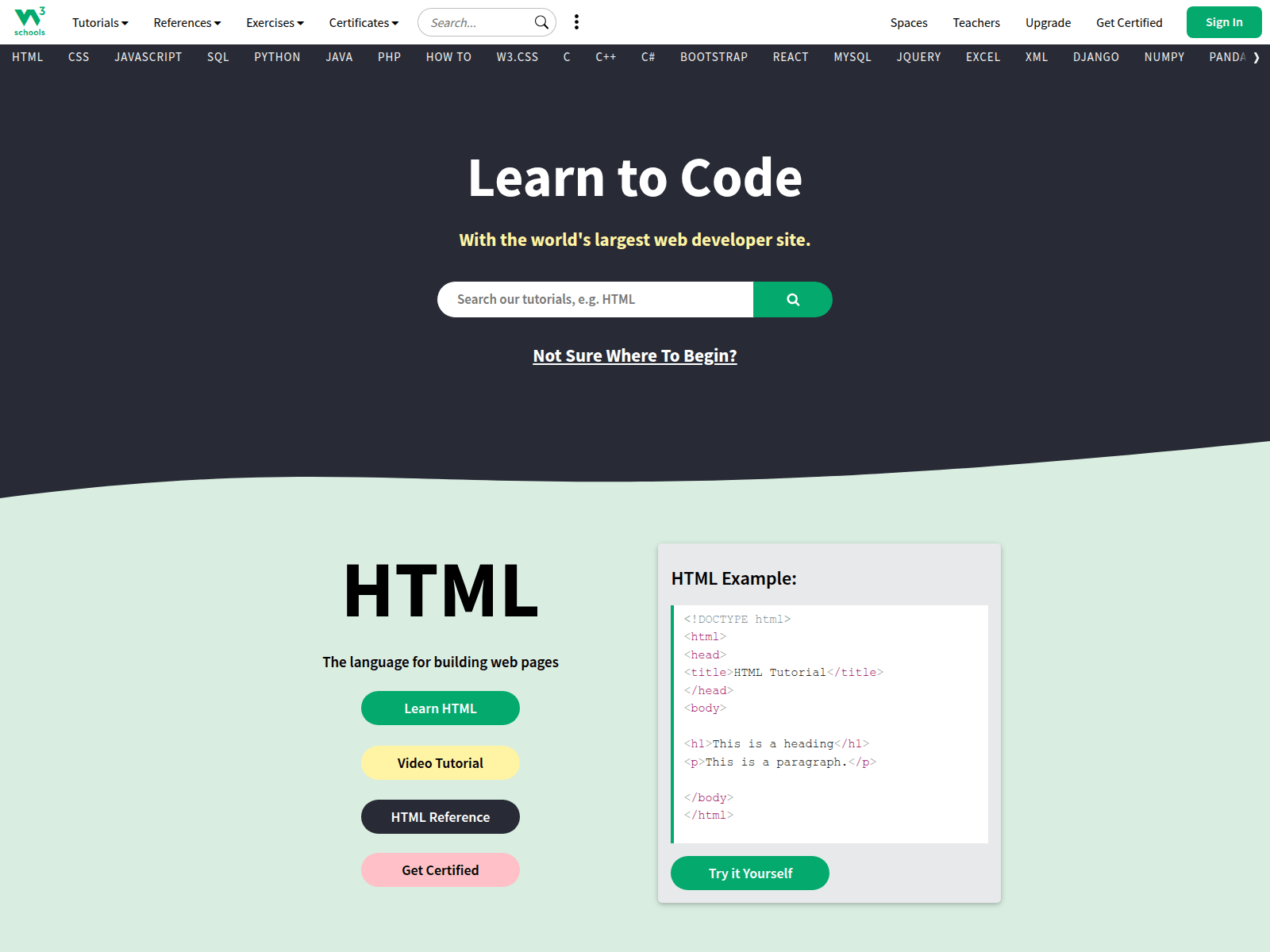
Task: Click the green search button in hero
Action: 792,299
